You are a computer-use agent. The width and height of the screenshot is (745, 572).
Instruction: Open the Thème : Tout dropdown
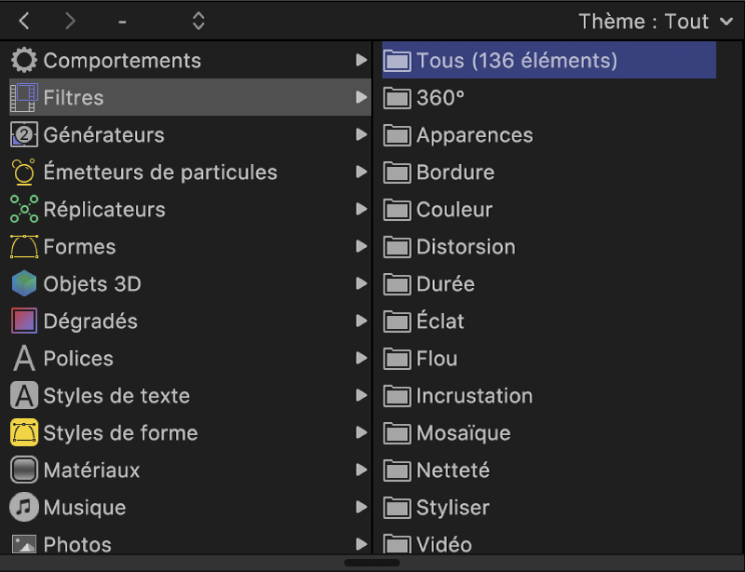coord(656,21)
